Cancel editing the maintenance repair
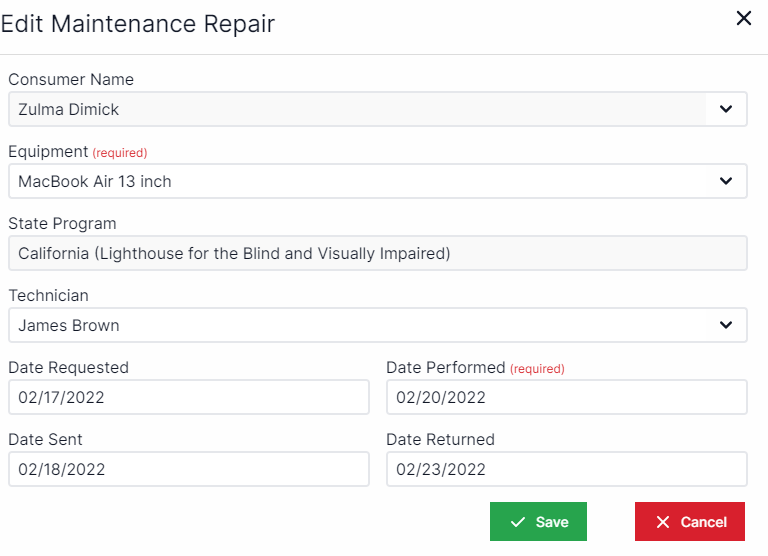 click(690, 522)
